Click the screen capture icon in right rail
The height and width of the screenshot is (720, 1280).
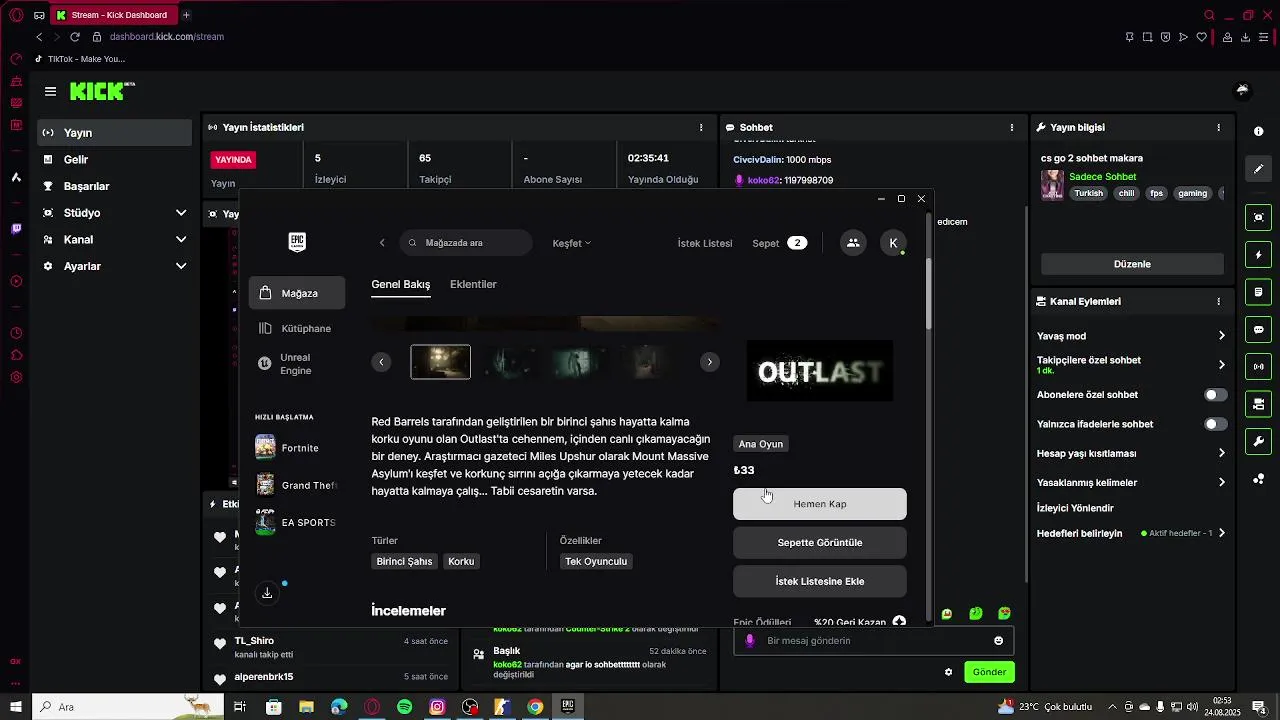[x=1258, y=217]
